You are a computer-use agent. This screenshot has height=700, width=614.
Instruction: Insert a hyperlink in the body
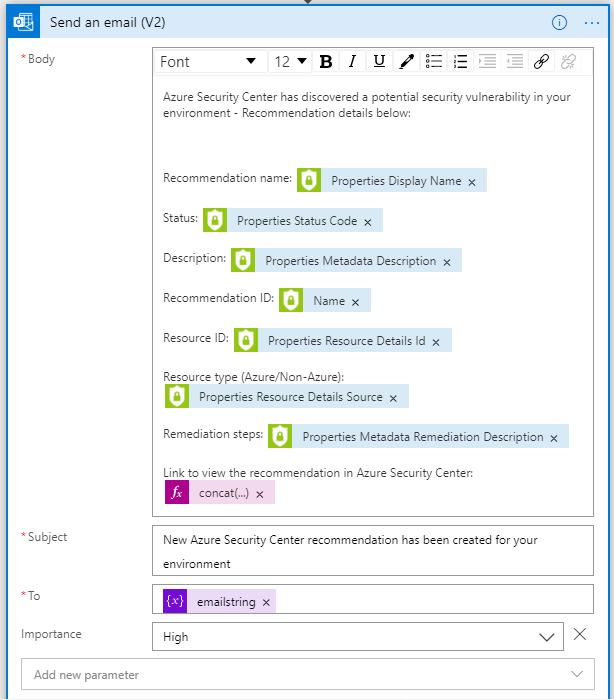tap(541, 61)
